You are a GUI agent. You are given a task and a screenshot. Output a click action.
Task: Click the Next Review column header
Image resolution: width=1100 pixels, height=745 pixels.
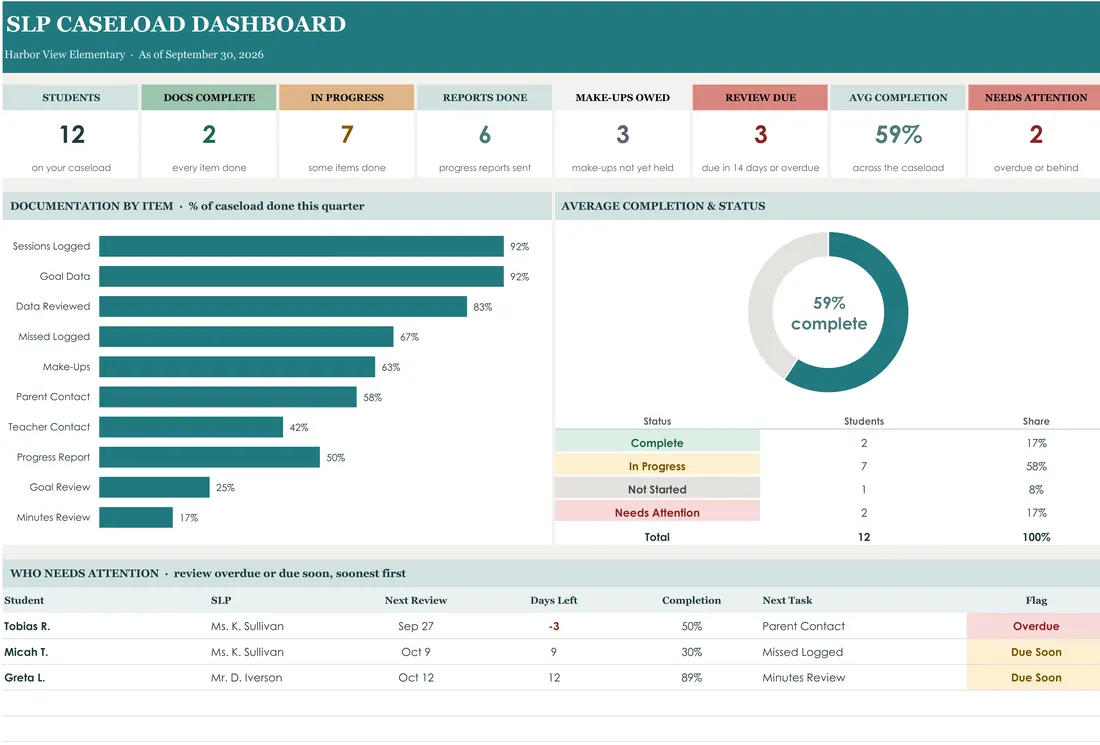[x=415, y=600]
